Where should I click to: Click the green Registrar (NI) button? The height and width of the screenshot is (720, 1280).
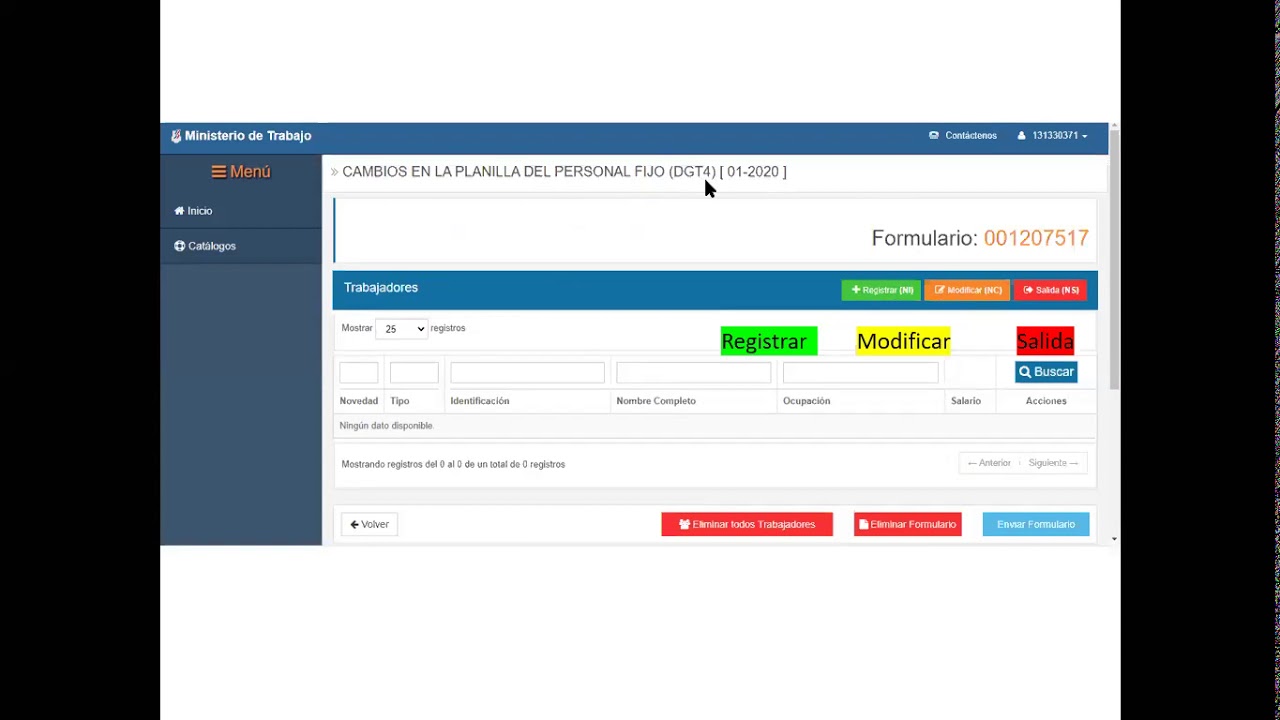[x=881, y=290]
